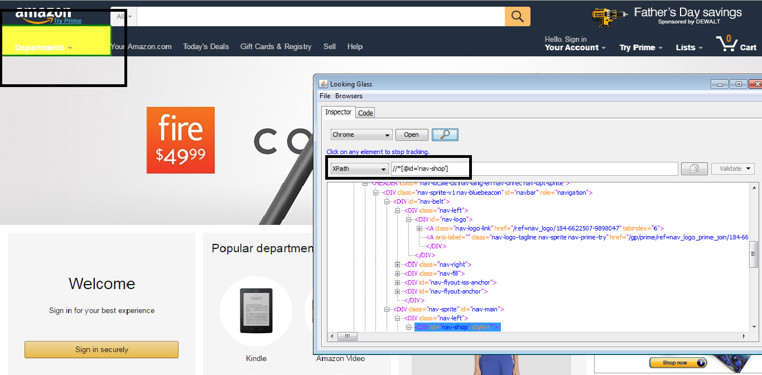Select the DIV class="nav-right" row

click(437, 264)
